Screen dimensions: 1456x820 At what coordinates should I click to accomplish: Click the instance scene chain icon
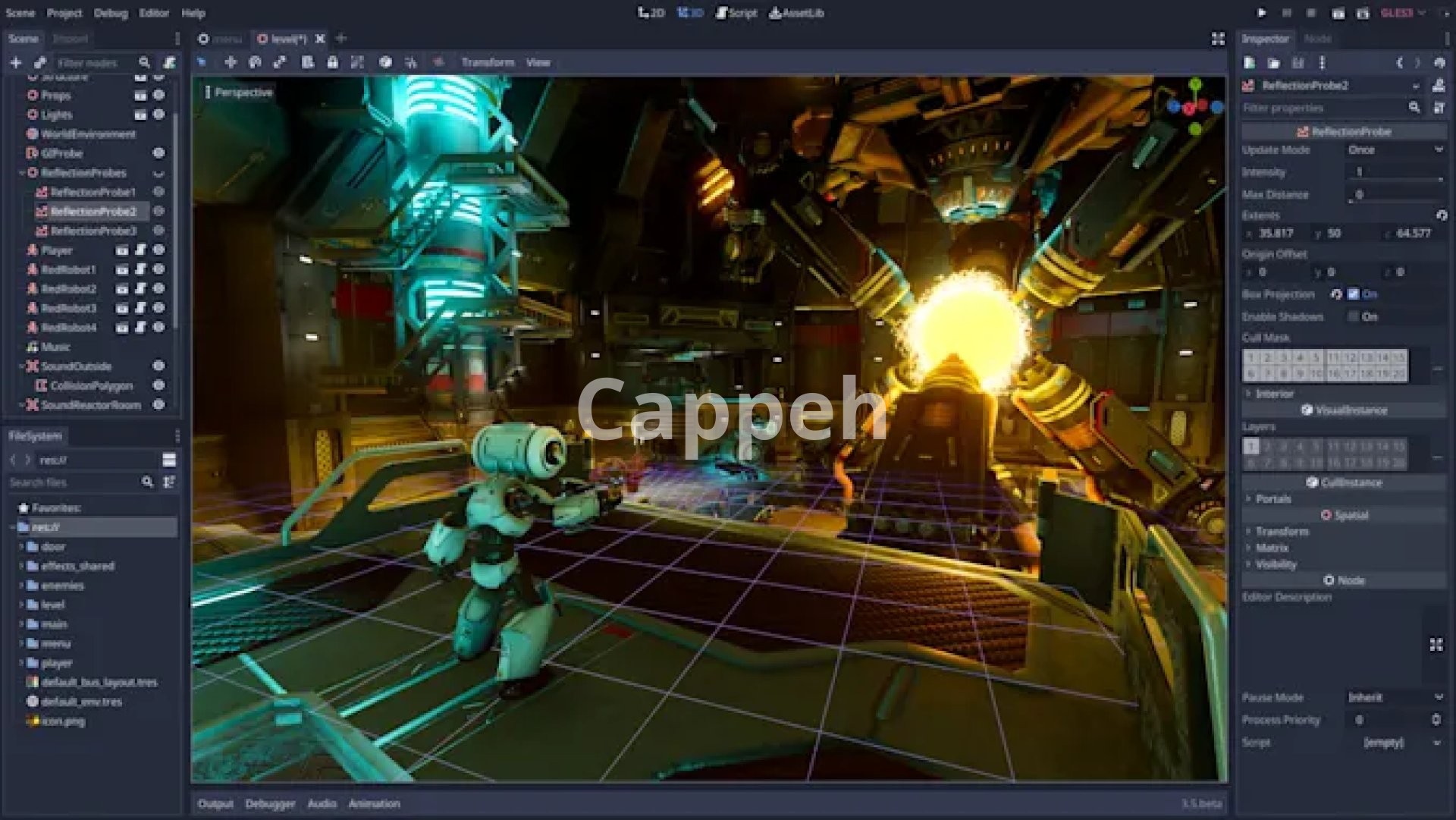40,62
